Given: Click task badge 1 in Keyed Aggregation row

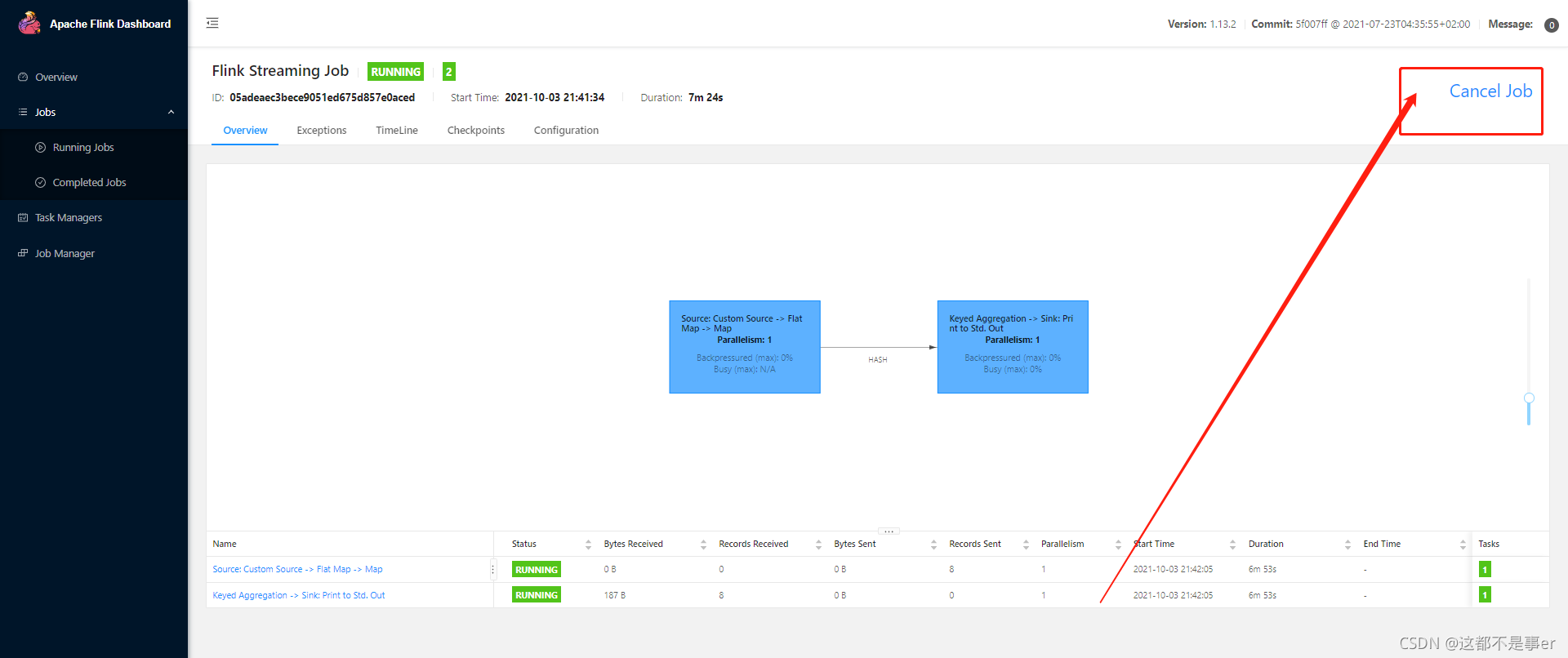Looking at the screenshot, I should (x=1485, y=595).
